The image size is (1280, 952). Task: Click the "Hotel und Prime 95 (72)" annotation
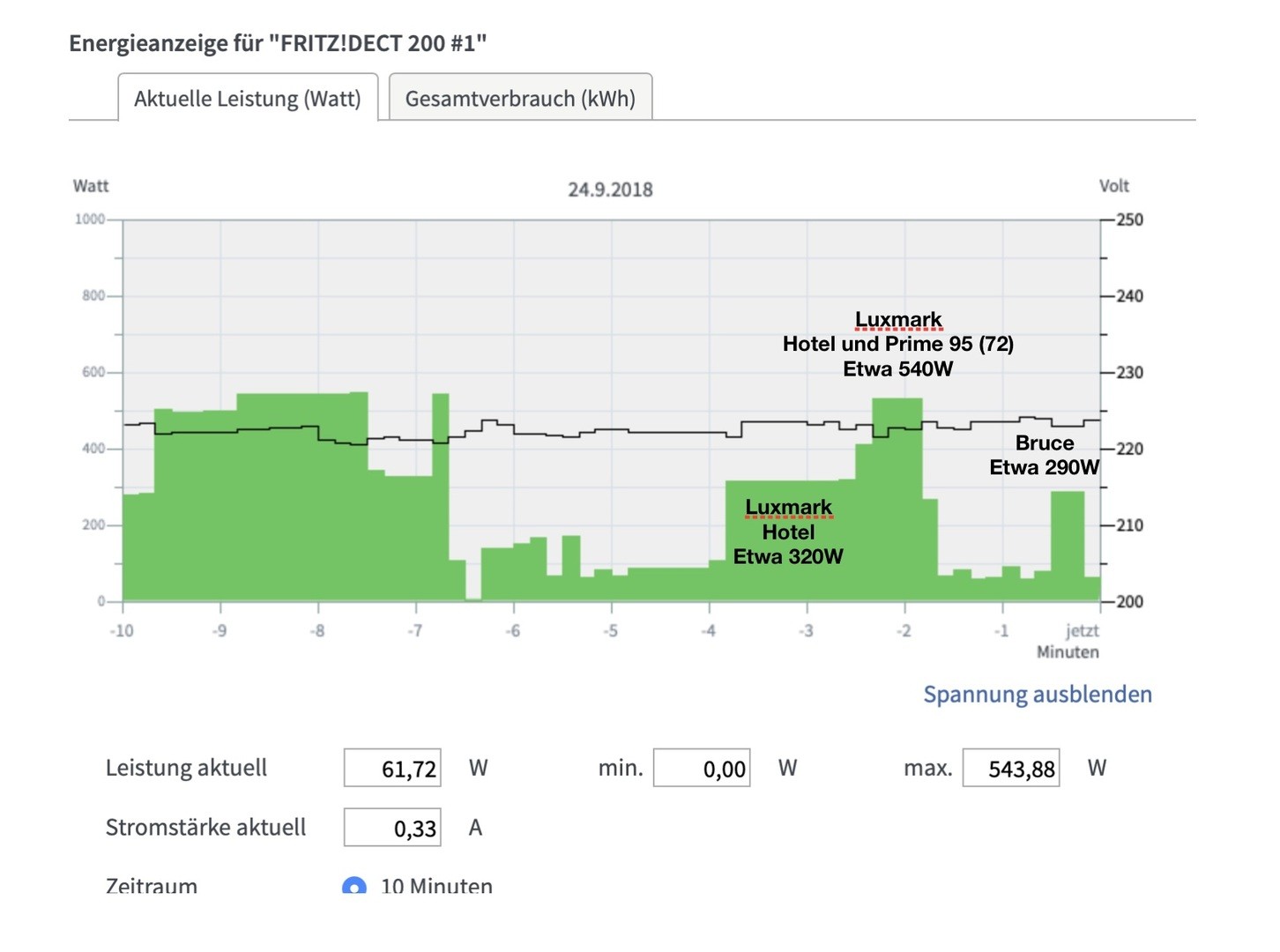[897, 344]
